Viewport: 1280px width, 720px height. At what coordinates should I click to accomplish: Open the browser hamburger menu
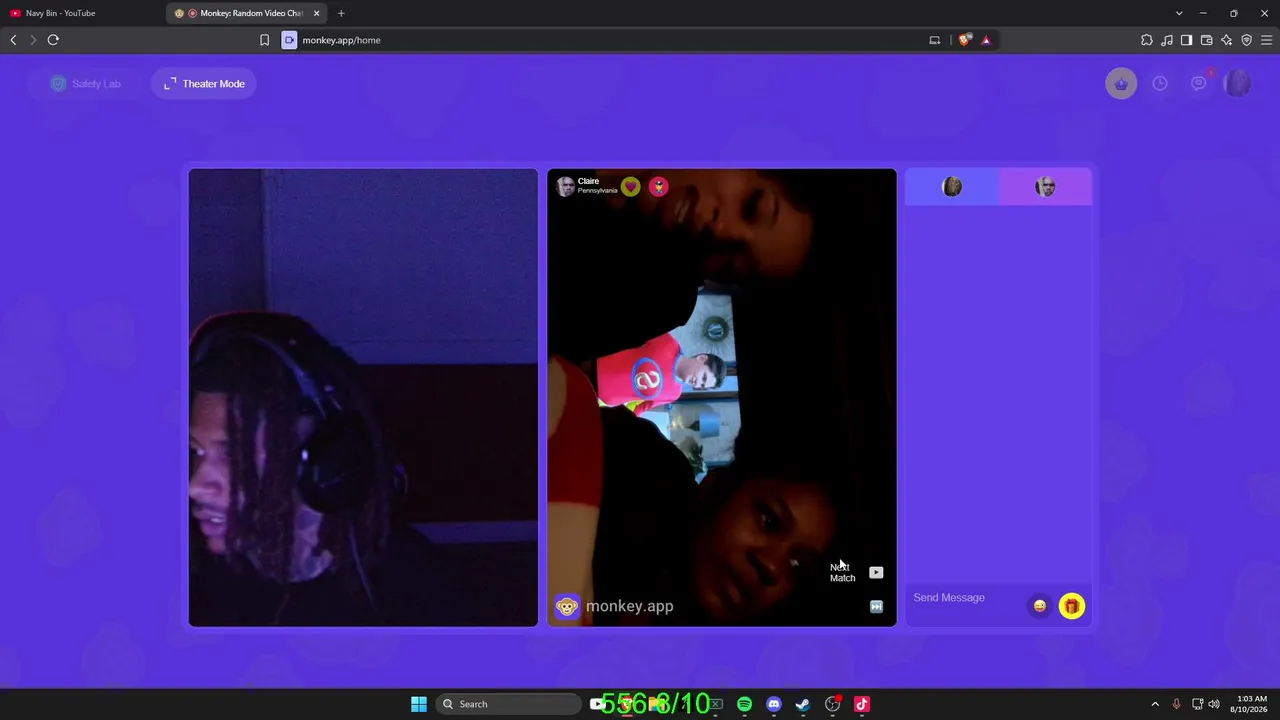pyautogui.click(x=1266, y=40)
